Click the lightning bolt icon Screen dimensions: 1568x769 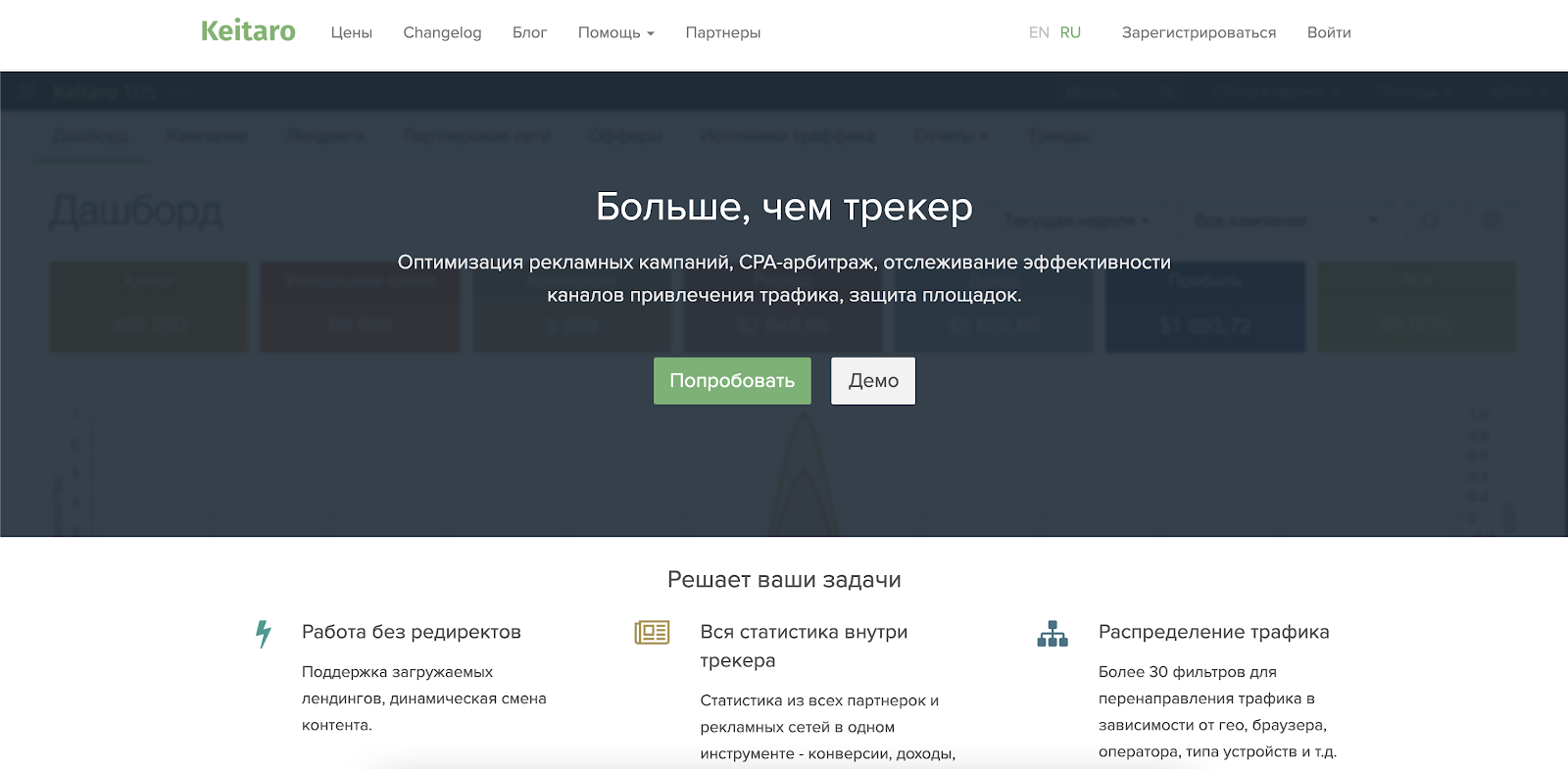tap(263, 634)
